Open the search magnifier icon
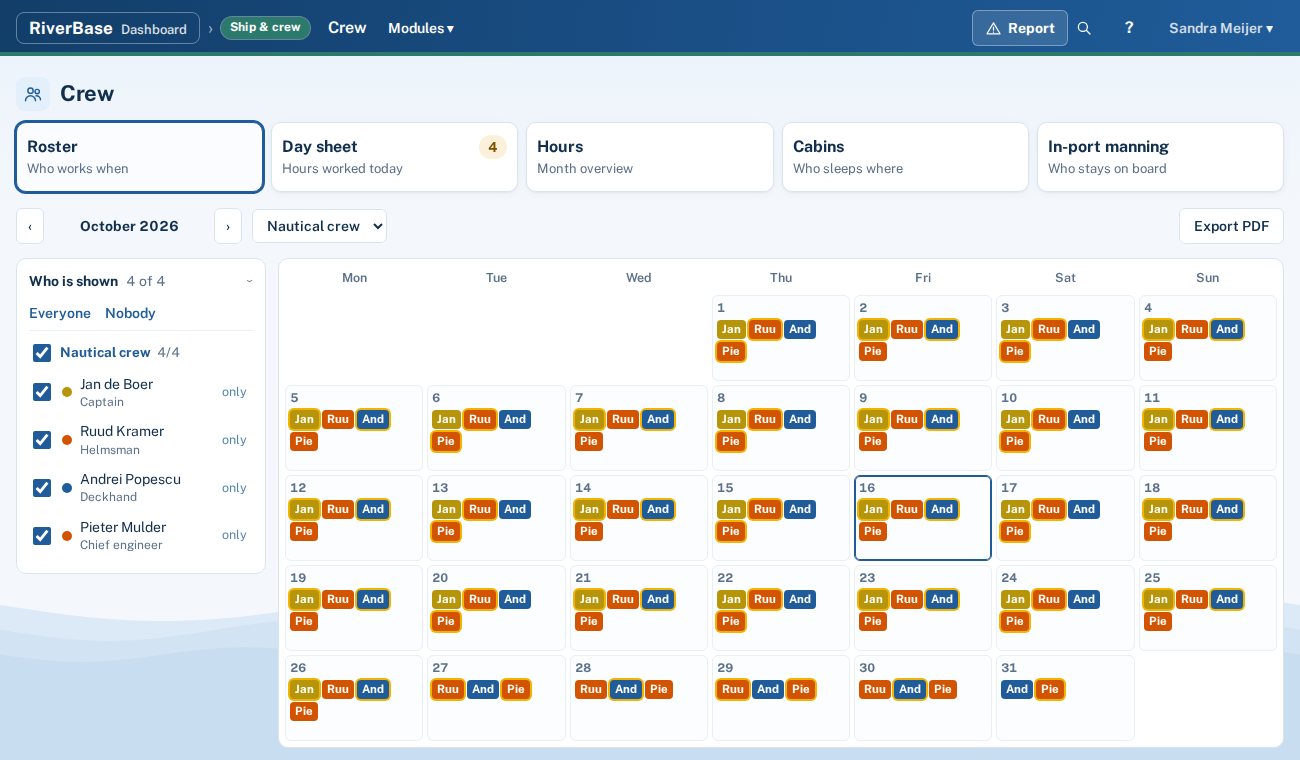The image size is (1300, 760). click(x=1084, y=28)
